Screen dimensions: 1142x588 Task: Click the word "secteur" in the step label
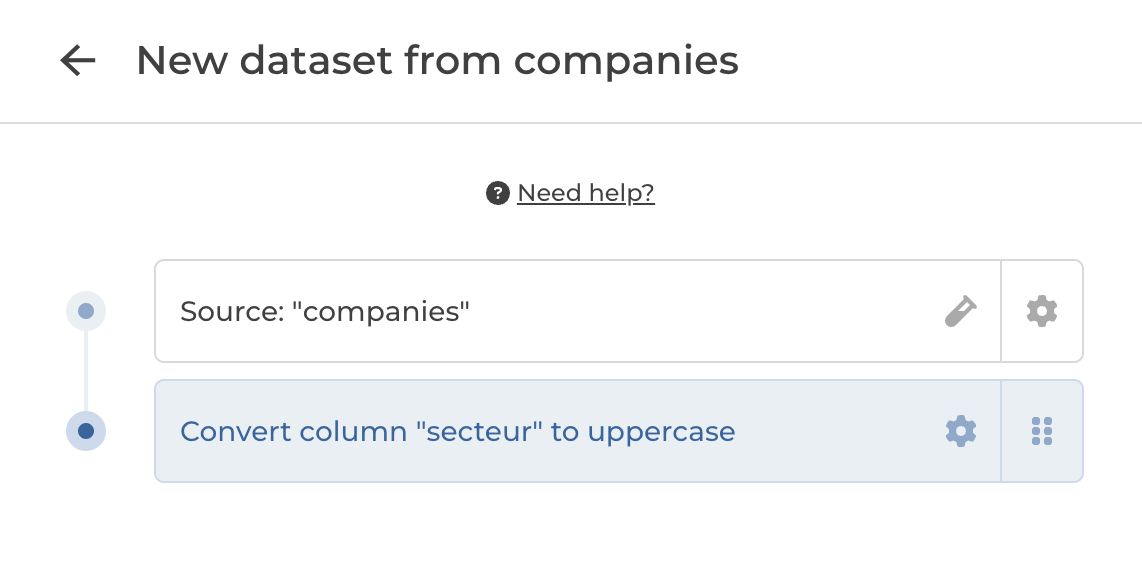478,432
